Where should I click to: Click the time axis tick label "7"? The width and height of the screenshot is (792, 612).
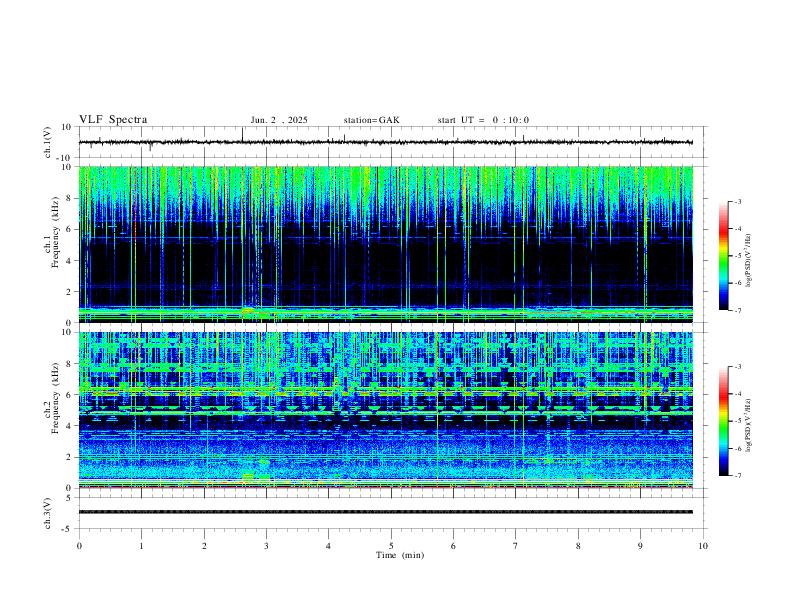point(516,546)
